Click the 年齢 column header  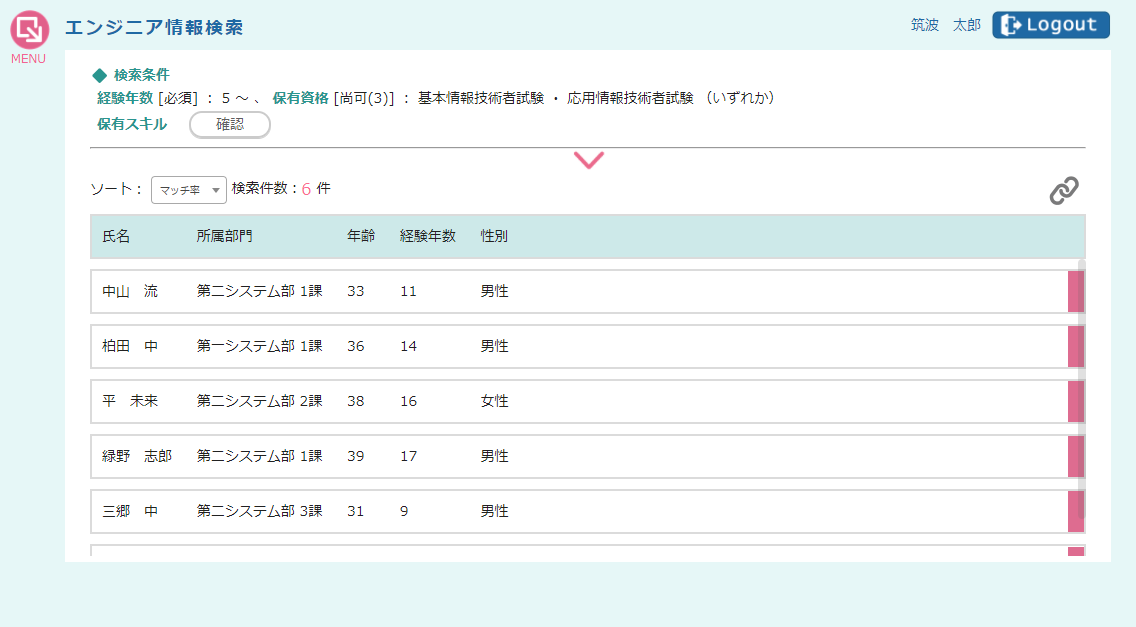pyautogui.click(x=361, y=236)
